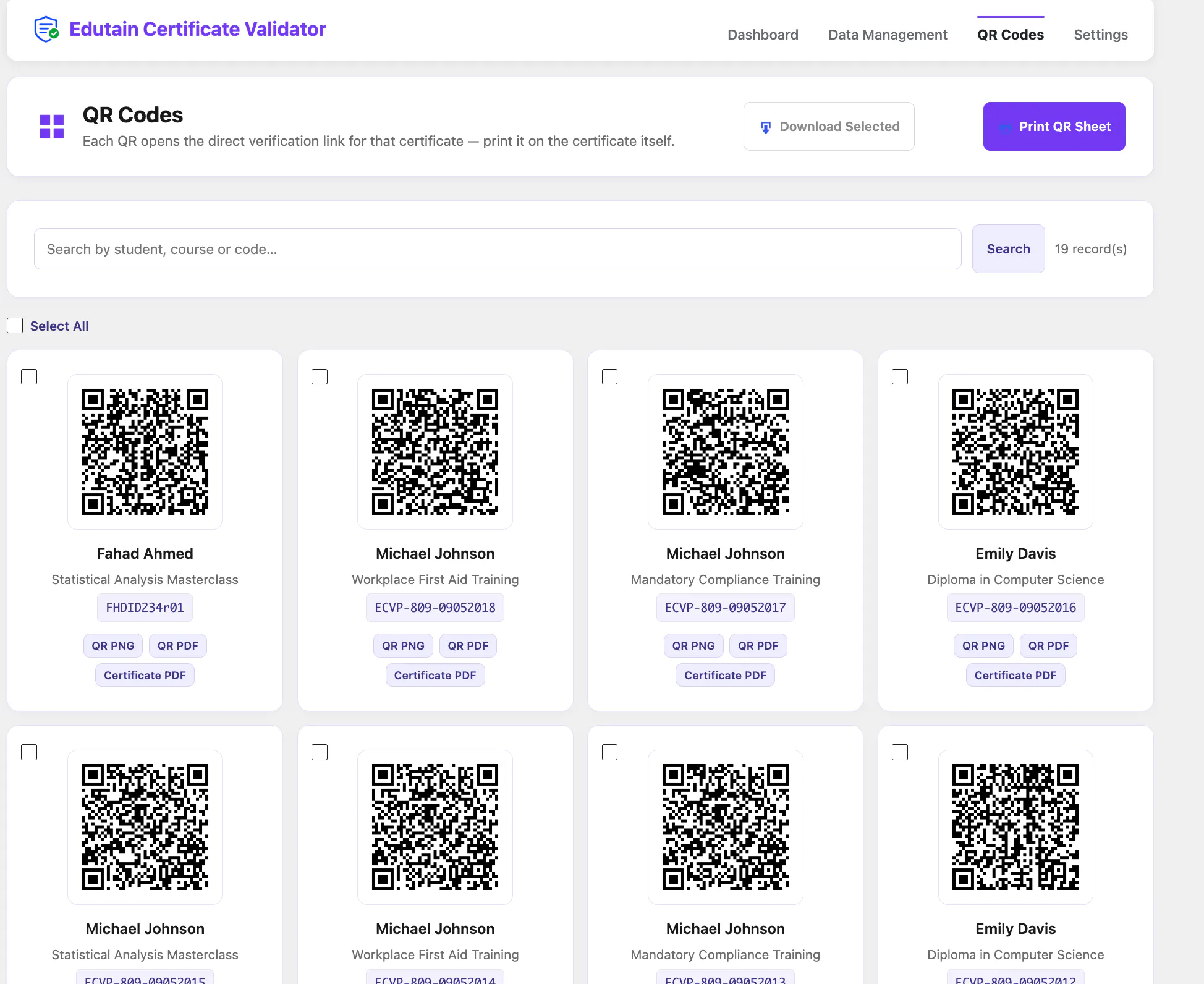
Task: Tick the ECVP-809-09052012 card checkbox
Action: pos(900,752)
